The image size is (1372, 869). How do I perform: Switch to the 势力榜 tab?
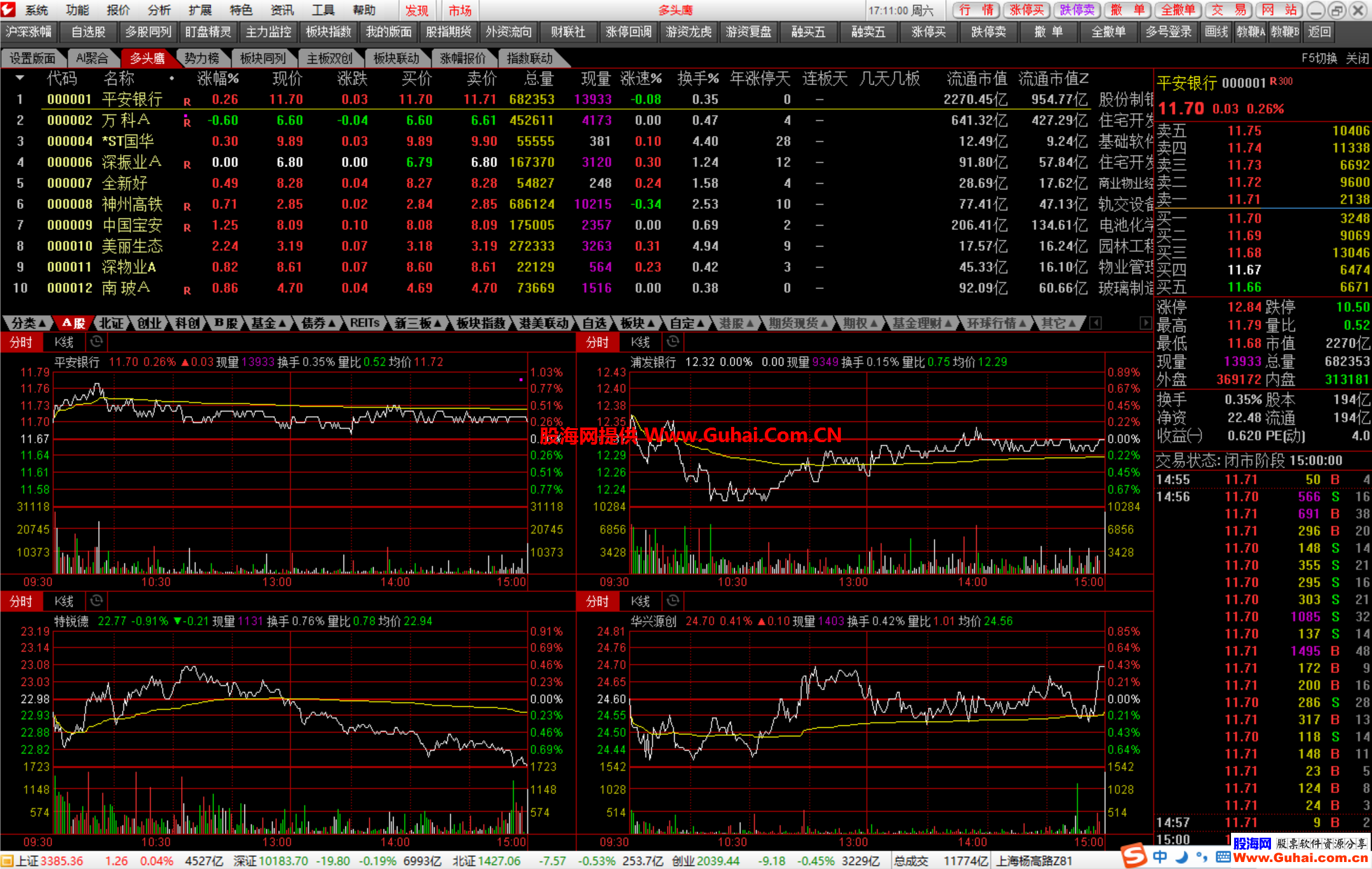click(201, 58)
